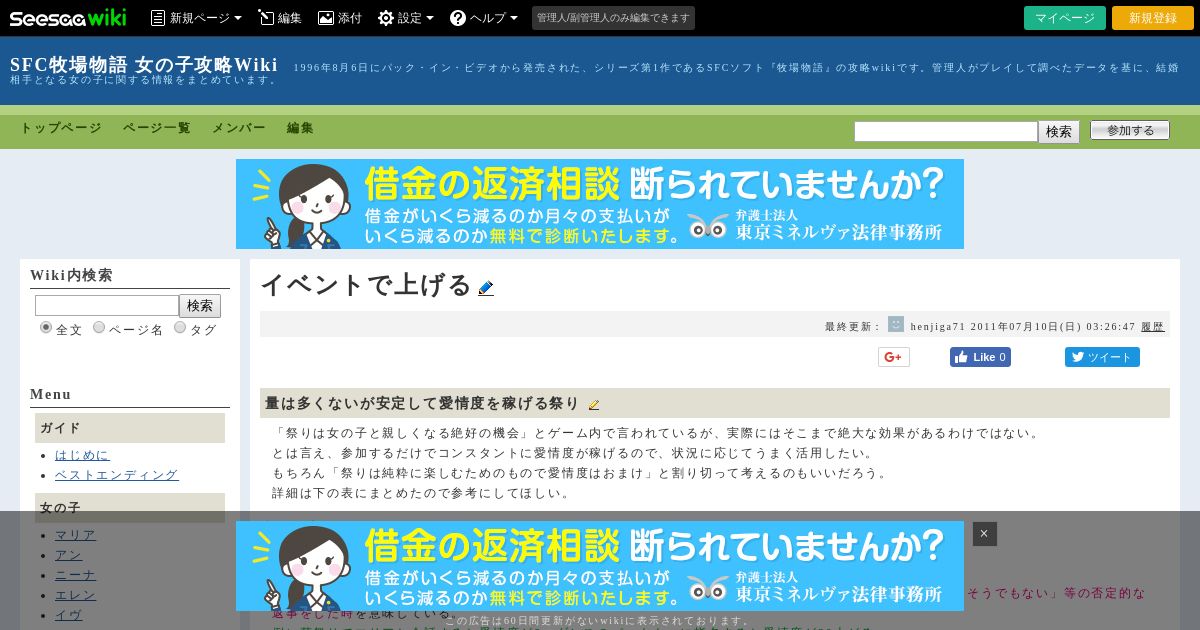Open the 履歴 history link
The width and height of the screenshot is (1200, 630).
(1153, 327)
